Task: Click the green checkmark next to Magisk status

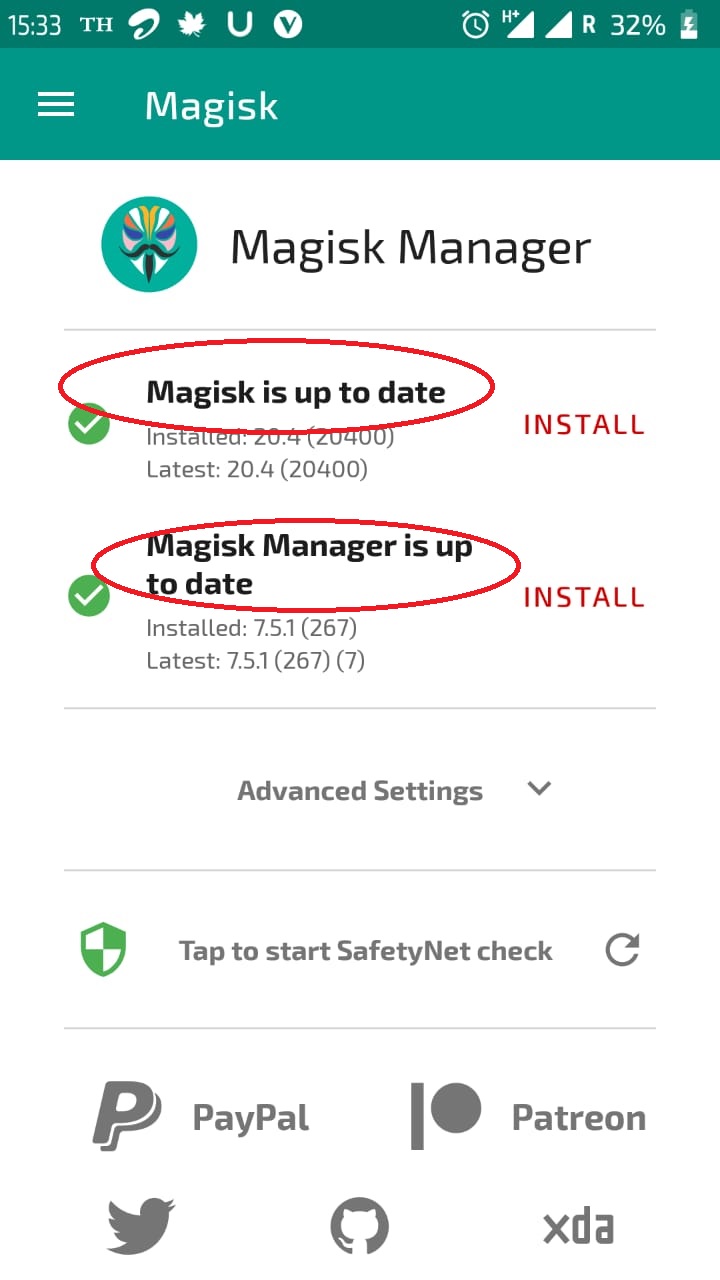Action: pyautogui.click(x=89, y=424)
